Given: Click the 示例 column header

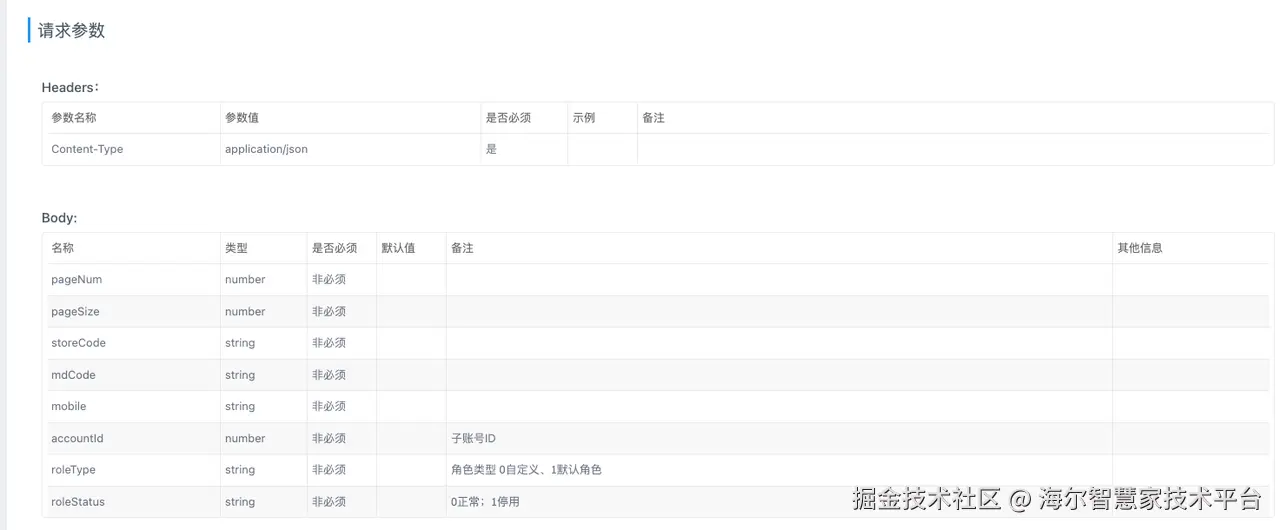Looking at the screenshot, I should pyautogui.click(x=584, y=118).
